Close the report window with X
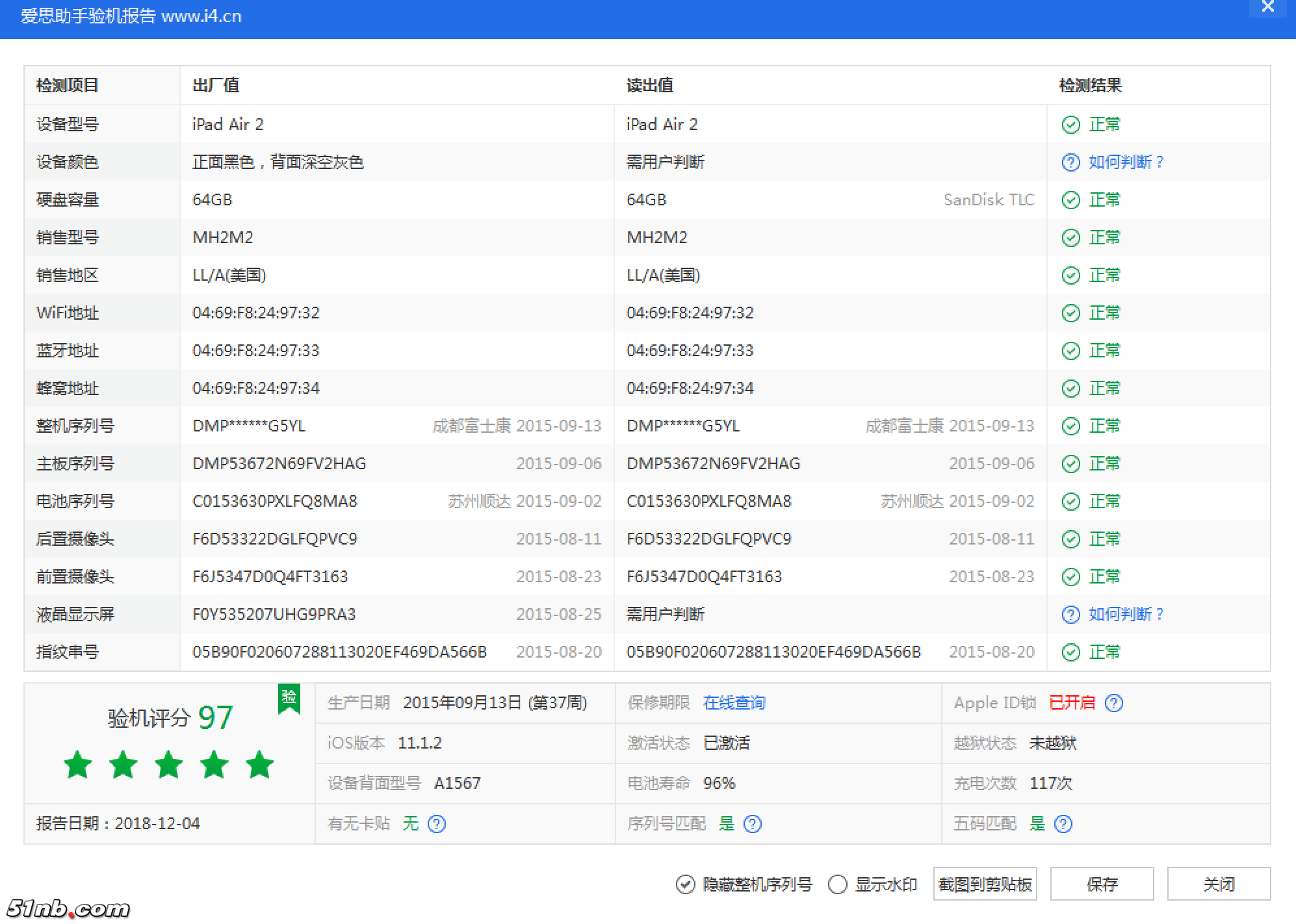Image resolution: width=1296 pixels, height=924 pixels. point(1267,7)
